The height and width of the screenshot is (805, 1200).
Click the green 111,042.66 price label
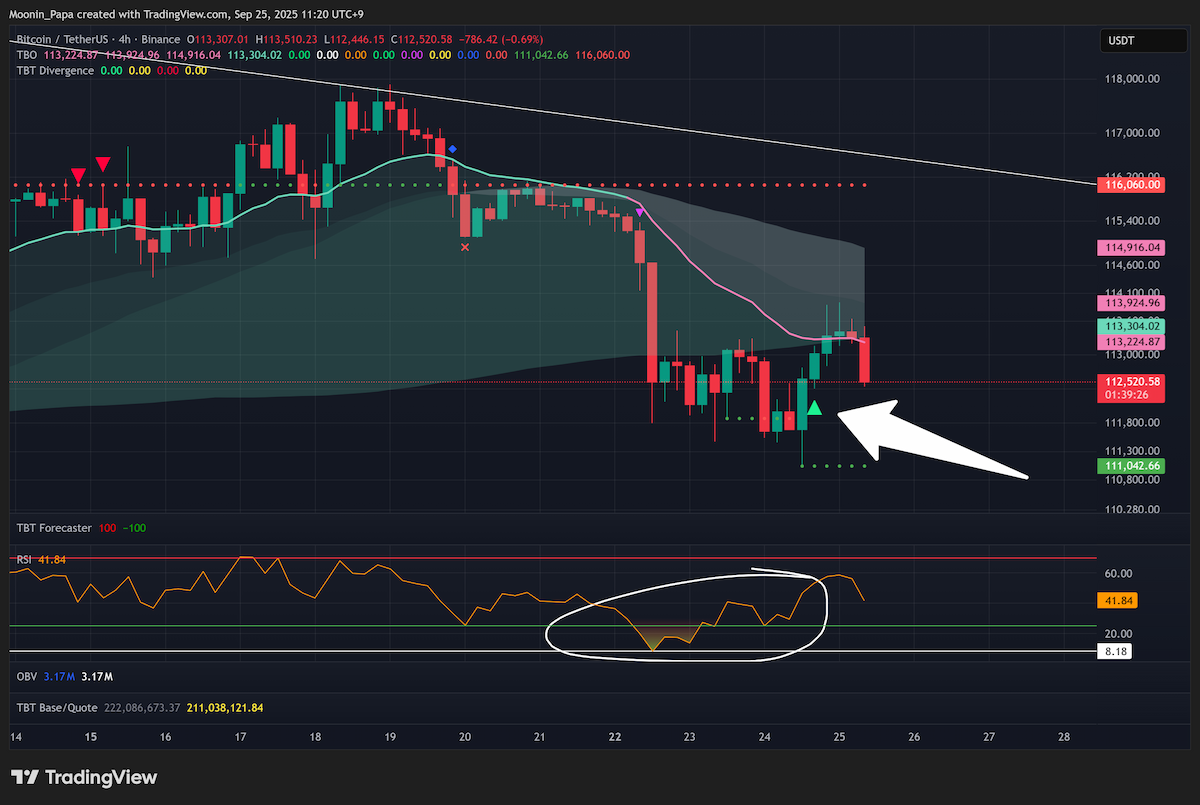pos(1132,466)
